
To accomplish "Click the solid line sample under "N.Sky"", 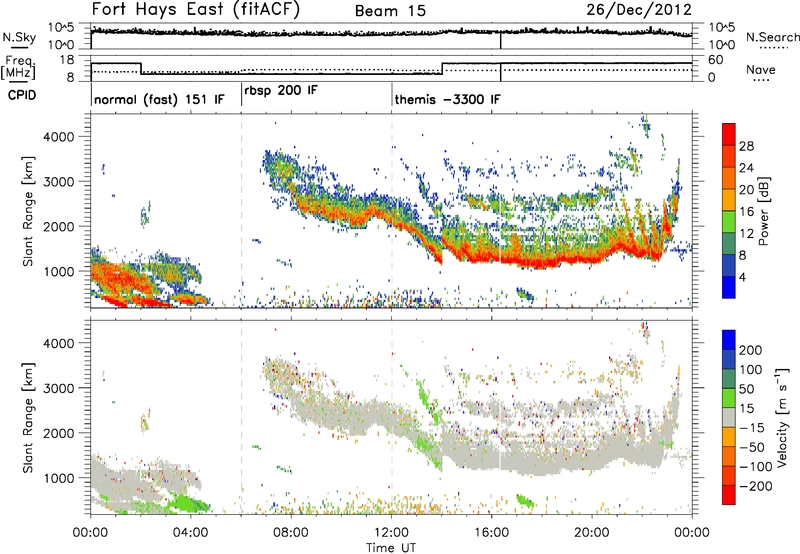I will pos(19,47).
